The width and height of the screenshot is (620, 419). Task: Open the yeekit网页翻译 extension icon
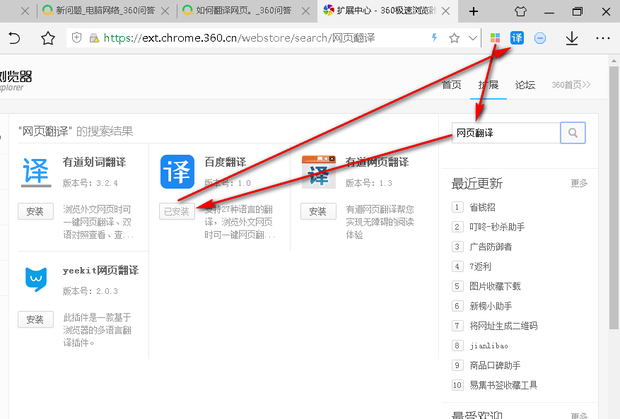click(36, 279)
